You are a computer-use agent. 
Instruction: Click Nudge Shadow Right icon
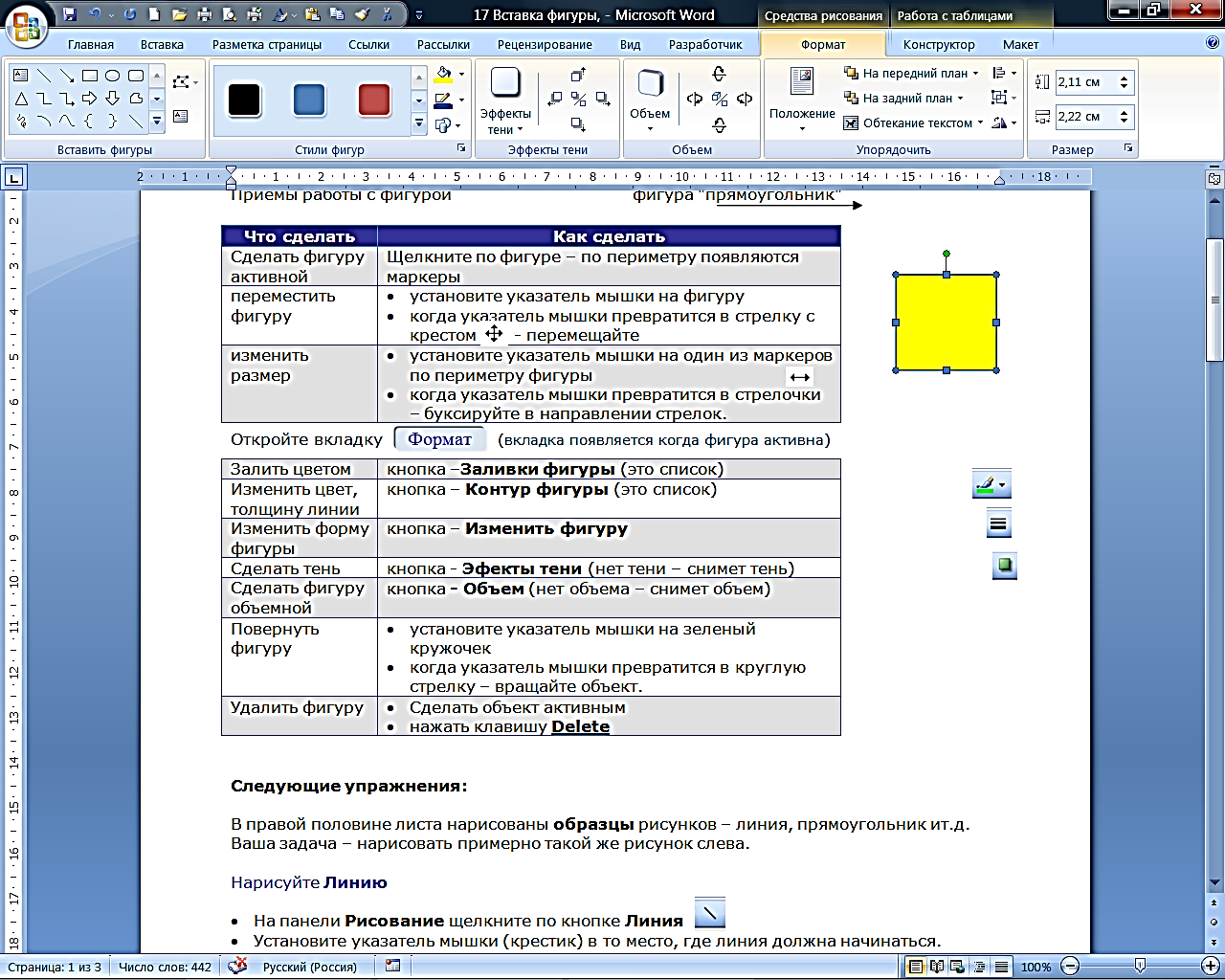(x=603, y=99)
